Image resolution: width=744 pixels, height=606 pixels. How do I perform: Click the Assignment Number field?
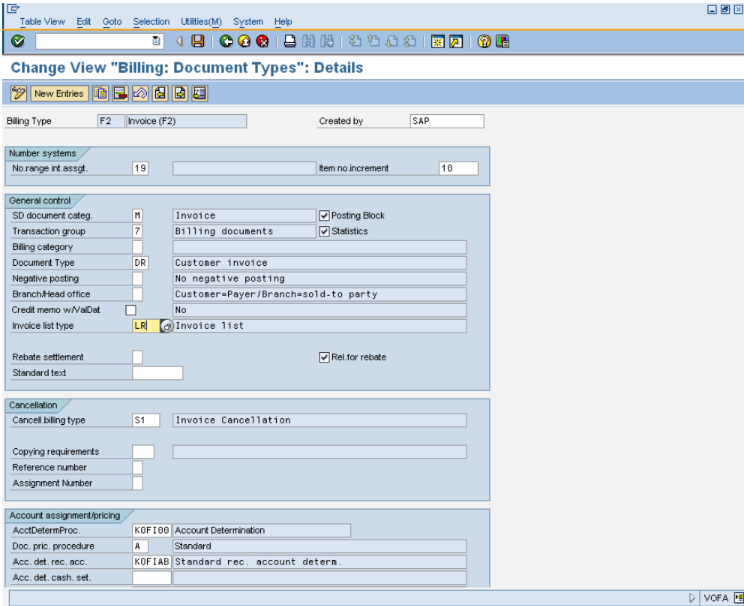coord(138,483)
